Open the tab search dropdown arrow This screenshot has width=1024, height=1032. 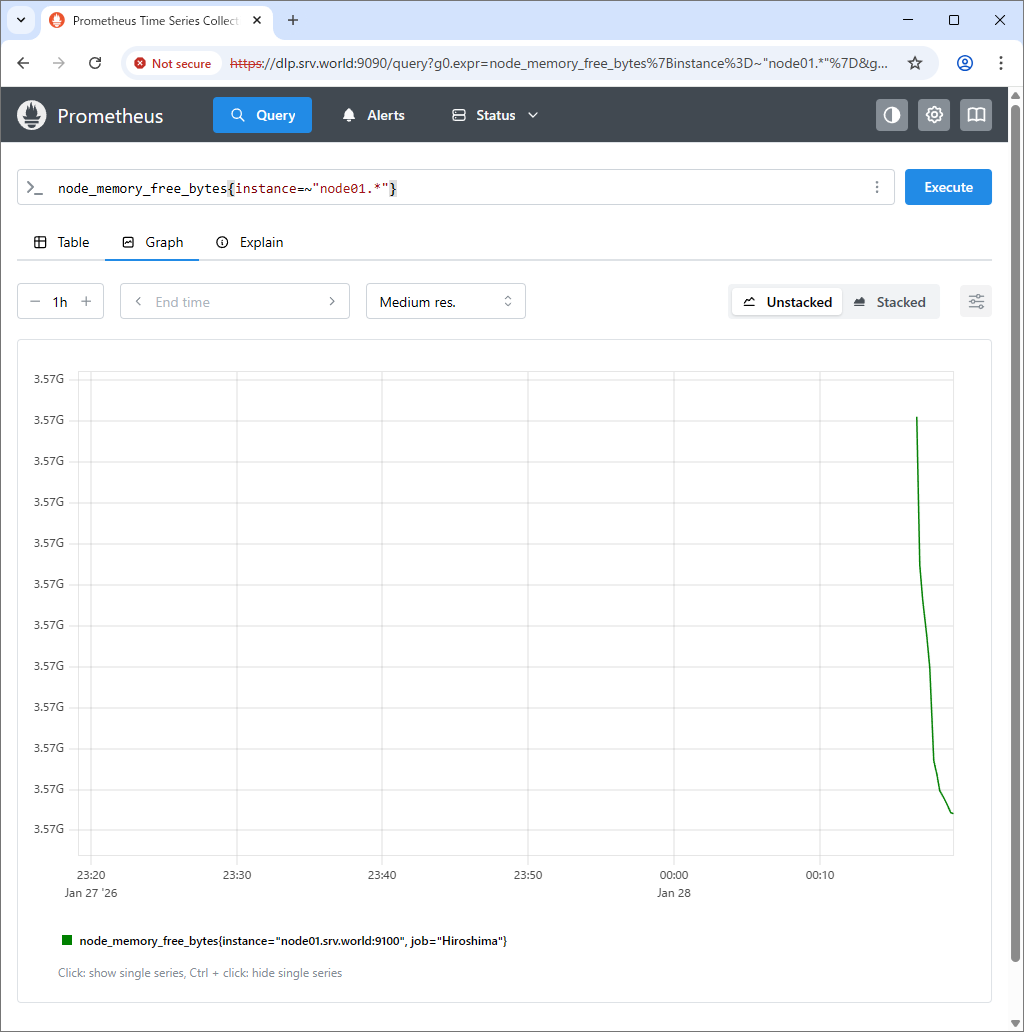point(21,20)
